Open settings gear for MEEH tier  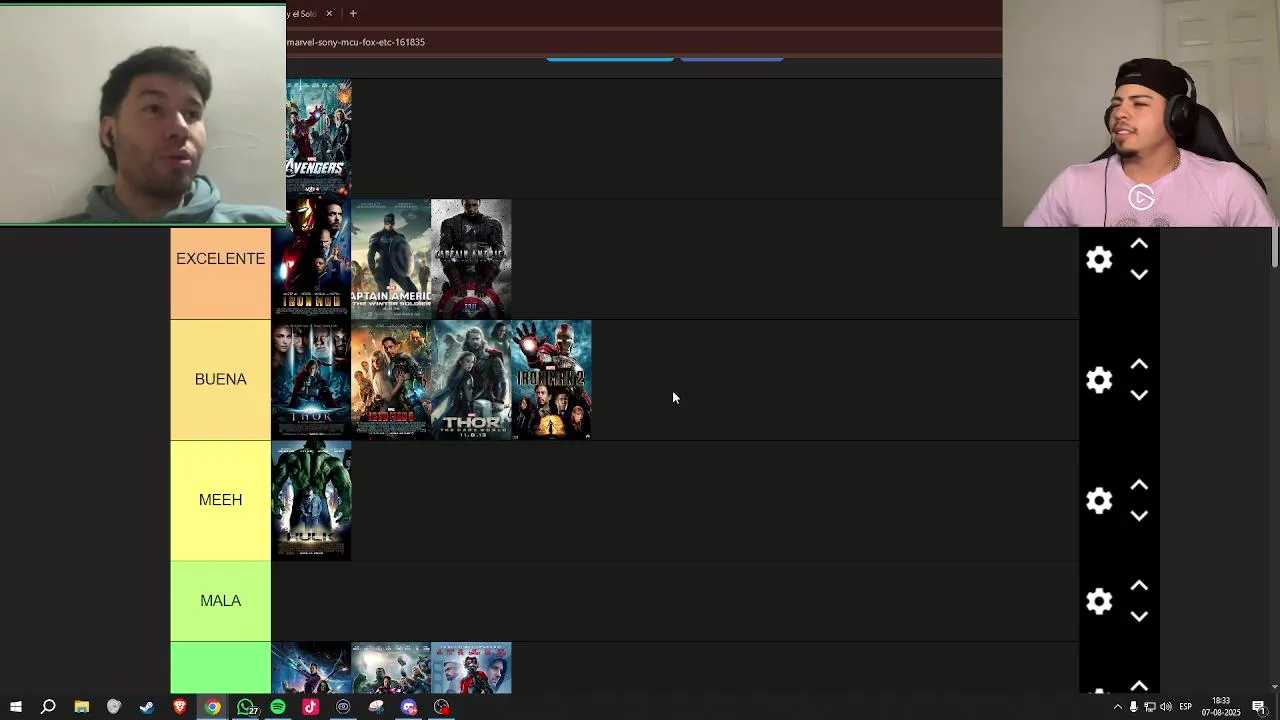click(x=1099, y=501)
